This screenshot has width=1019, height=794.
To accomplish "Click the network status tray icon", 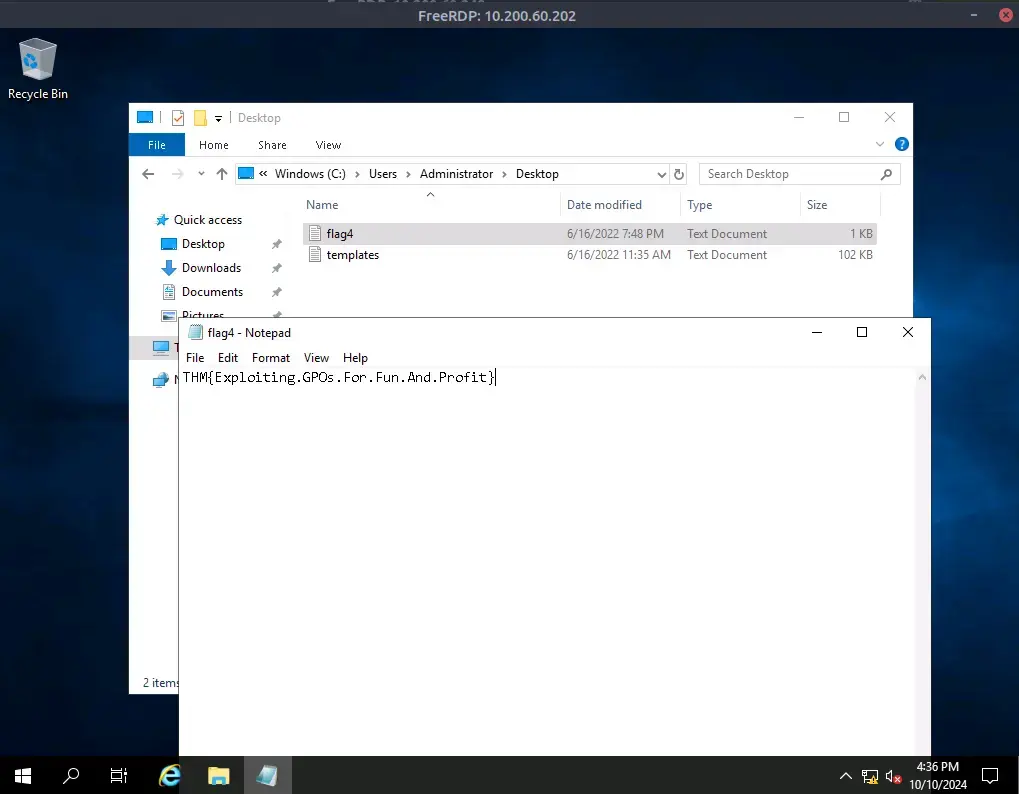I will pos(870,776).
